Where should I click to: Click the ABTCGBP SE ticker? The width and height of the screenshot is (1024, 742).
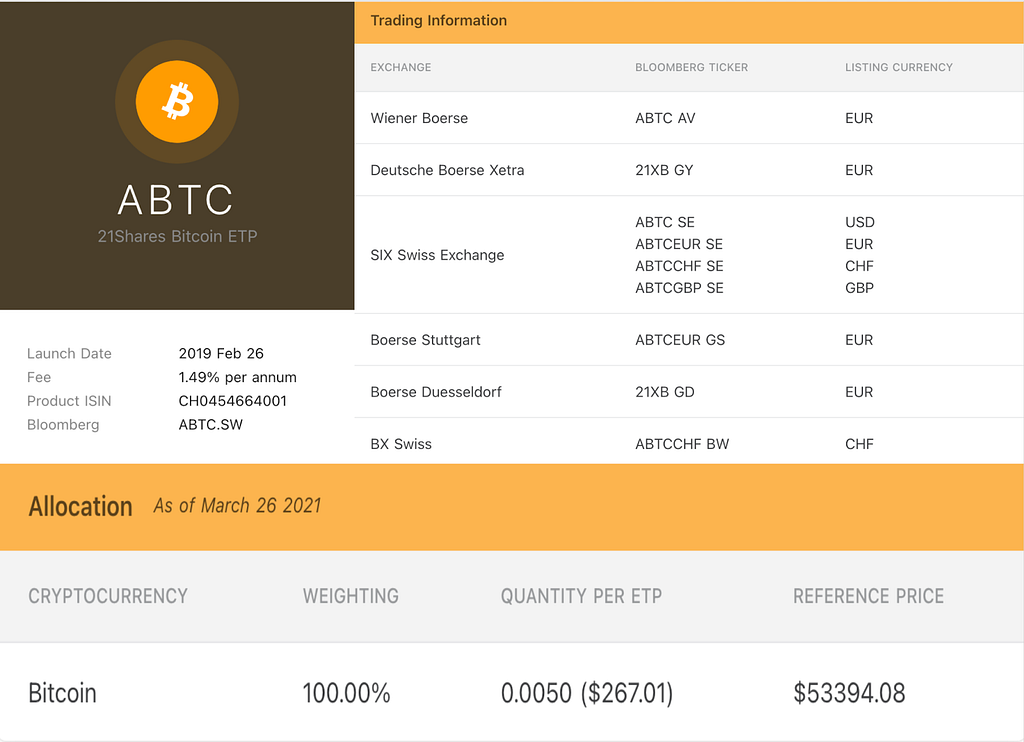679,288
